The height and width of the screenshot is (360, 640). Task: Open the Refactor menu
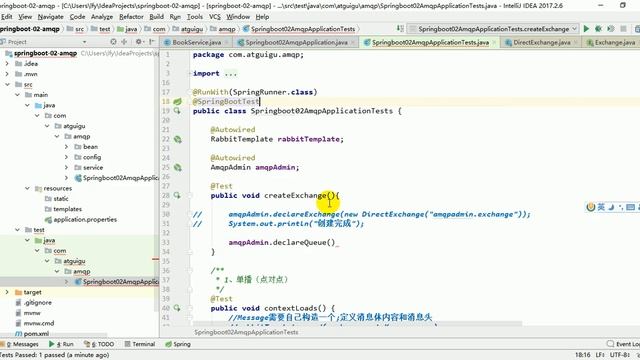(x=131, y=17)
